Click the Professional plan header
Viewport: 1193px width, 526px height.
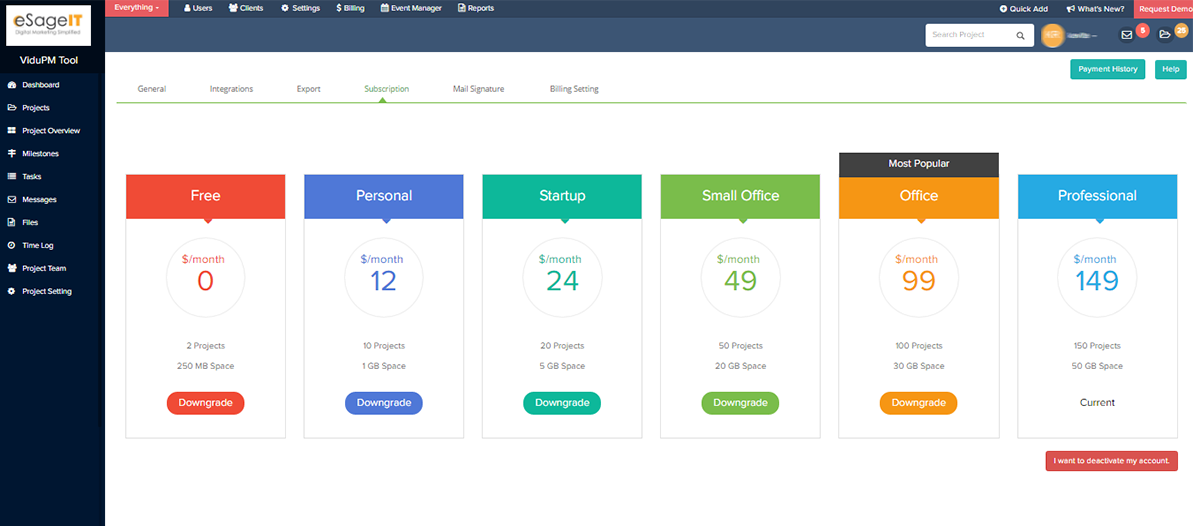pos(1097,196)
